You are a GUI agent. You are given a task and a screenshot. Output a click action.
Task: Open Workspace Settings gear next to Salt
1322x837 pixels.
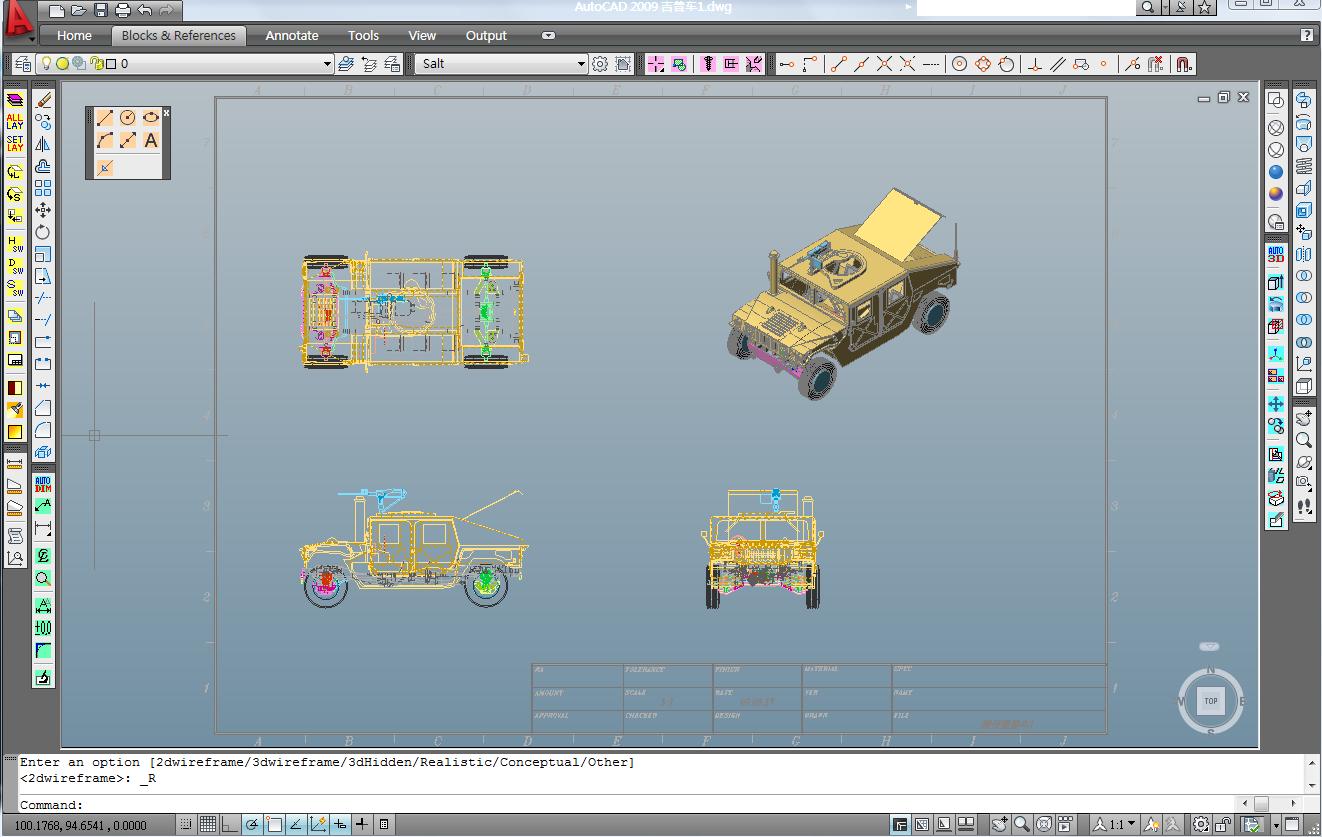point(600,64)
